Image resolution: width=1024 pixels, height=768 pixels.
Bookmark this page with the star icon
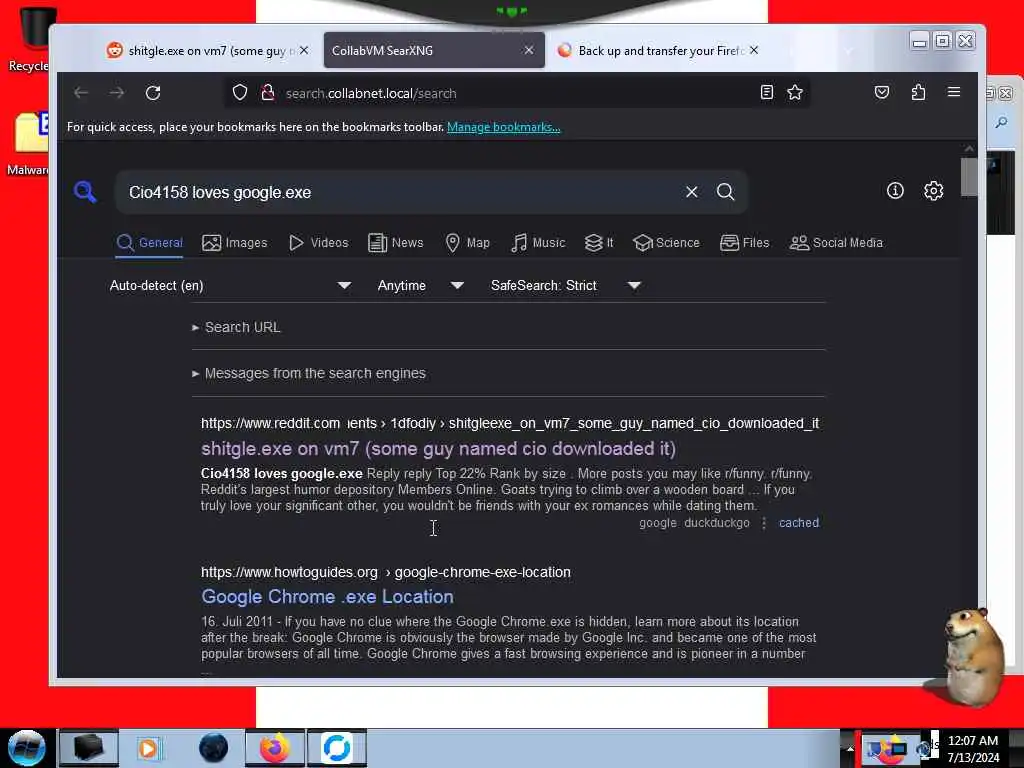(795, 92)
